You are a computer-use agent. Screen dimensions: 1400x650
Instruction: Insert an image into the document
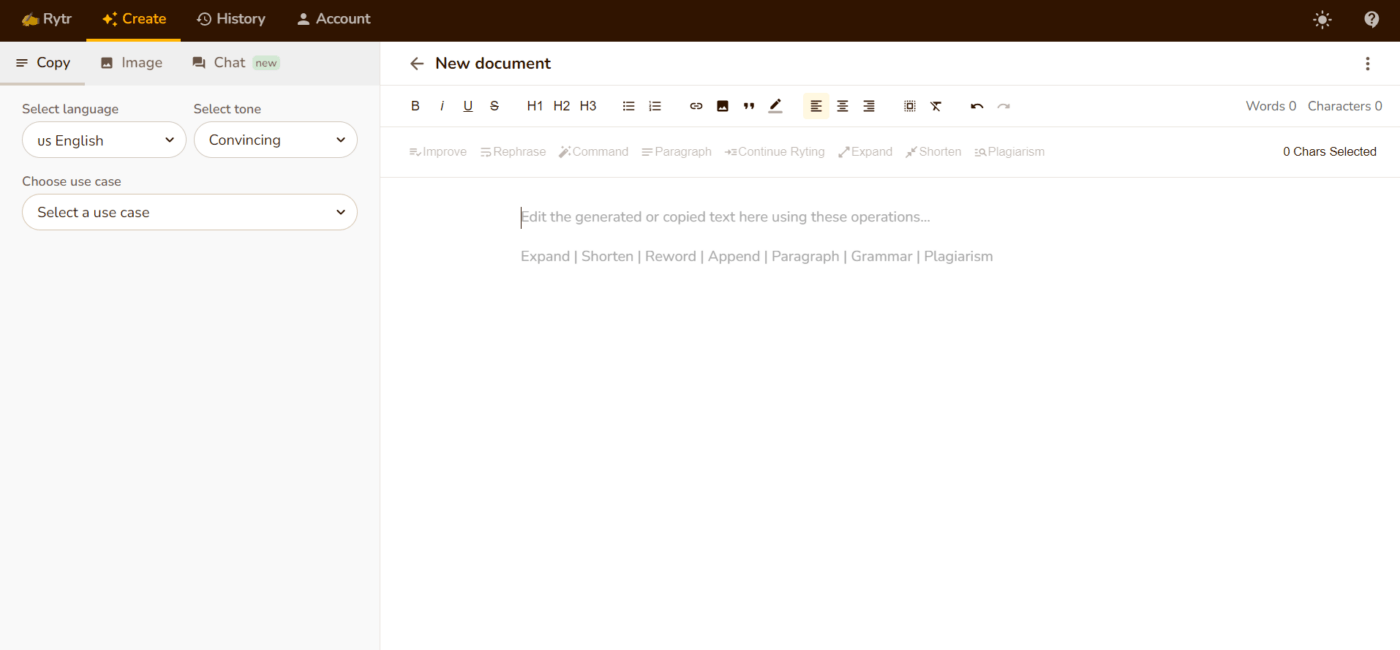click(722, 106)
